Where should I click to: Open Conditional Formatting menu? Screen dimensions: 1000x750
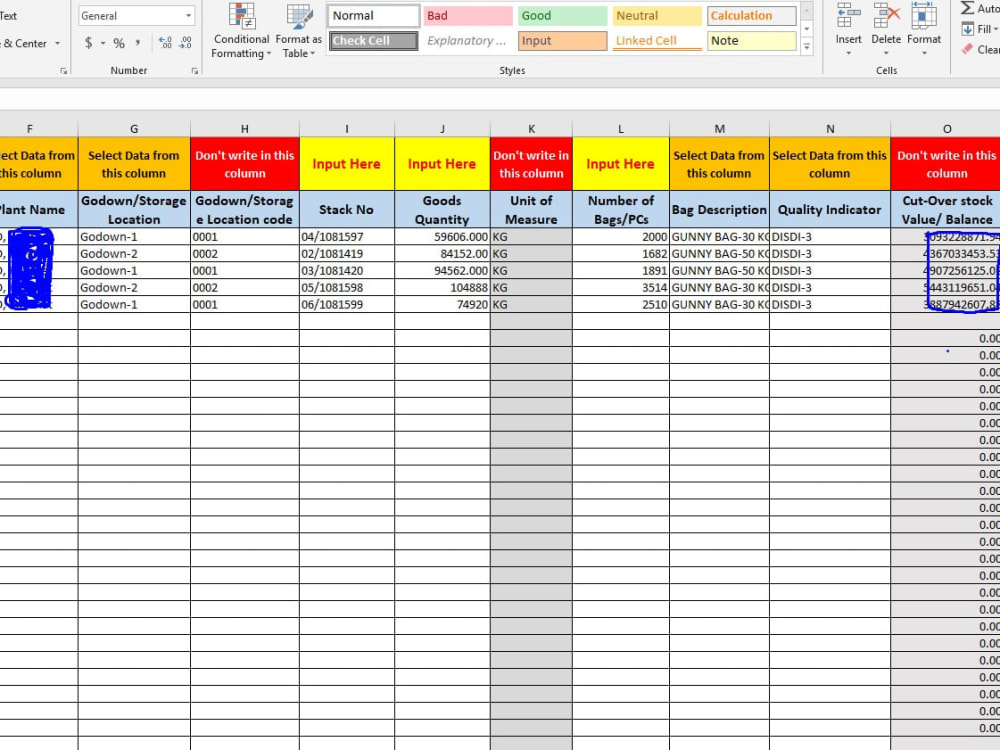pyautogui.click(x=241, y=31)
